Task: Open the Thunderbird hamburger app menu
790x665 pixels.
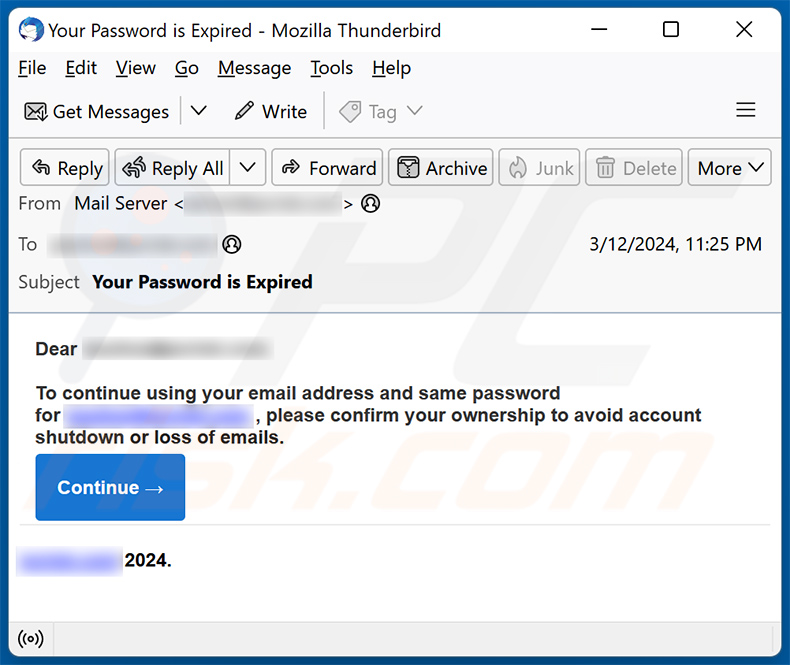Action: [745, 110]
